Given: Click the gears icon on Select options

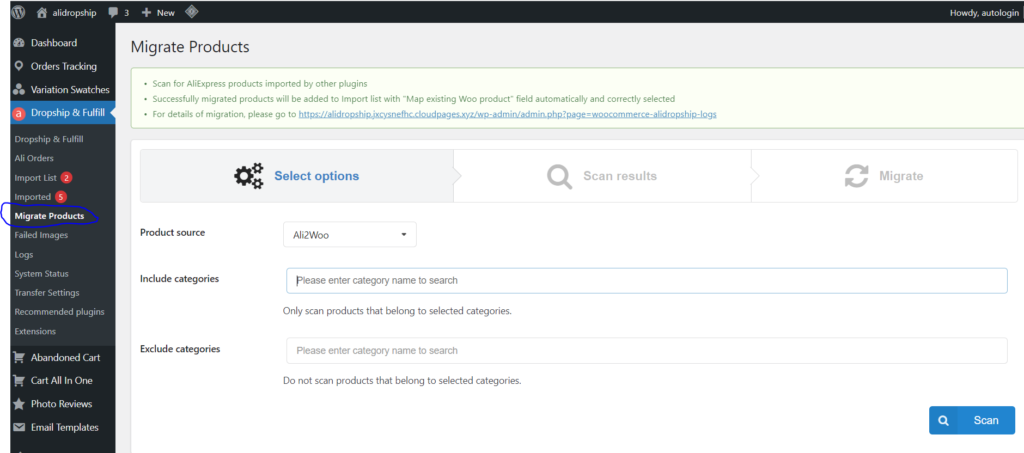Looking at the screenshot, I should coord(249,176).
